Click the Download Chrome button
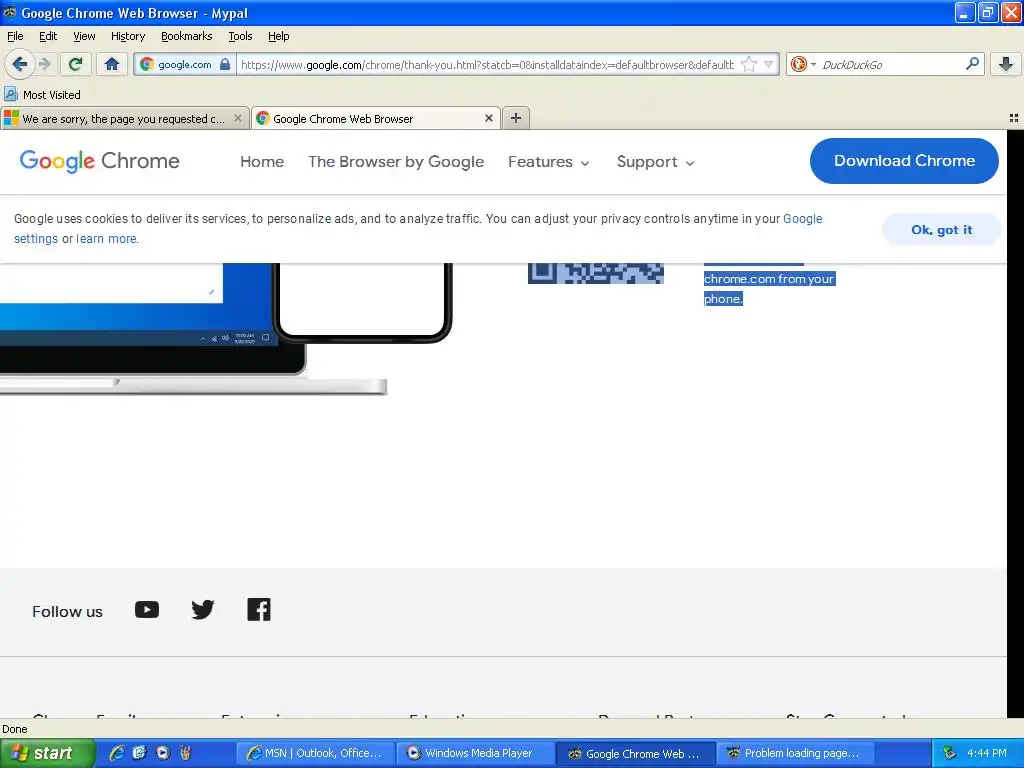 (x=904, y=161)
